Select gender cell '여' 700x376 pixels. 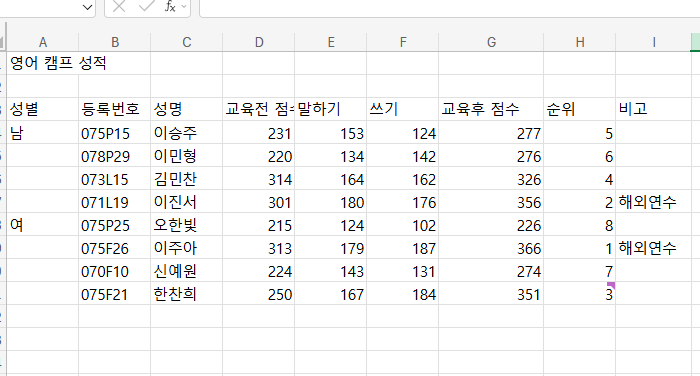(43, 225)
